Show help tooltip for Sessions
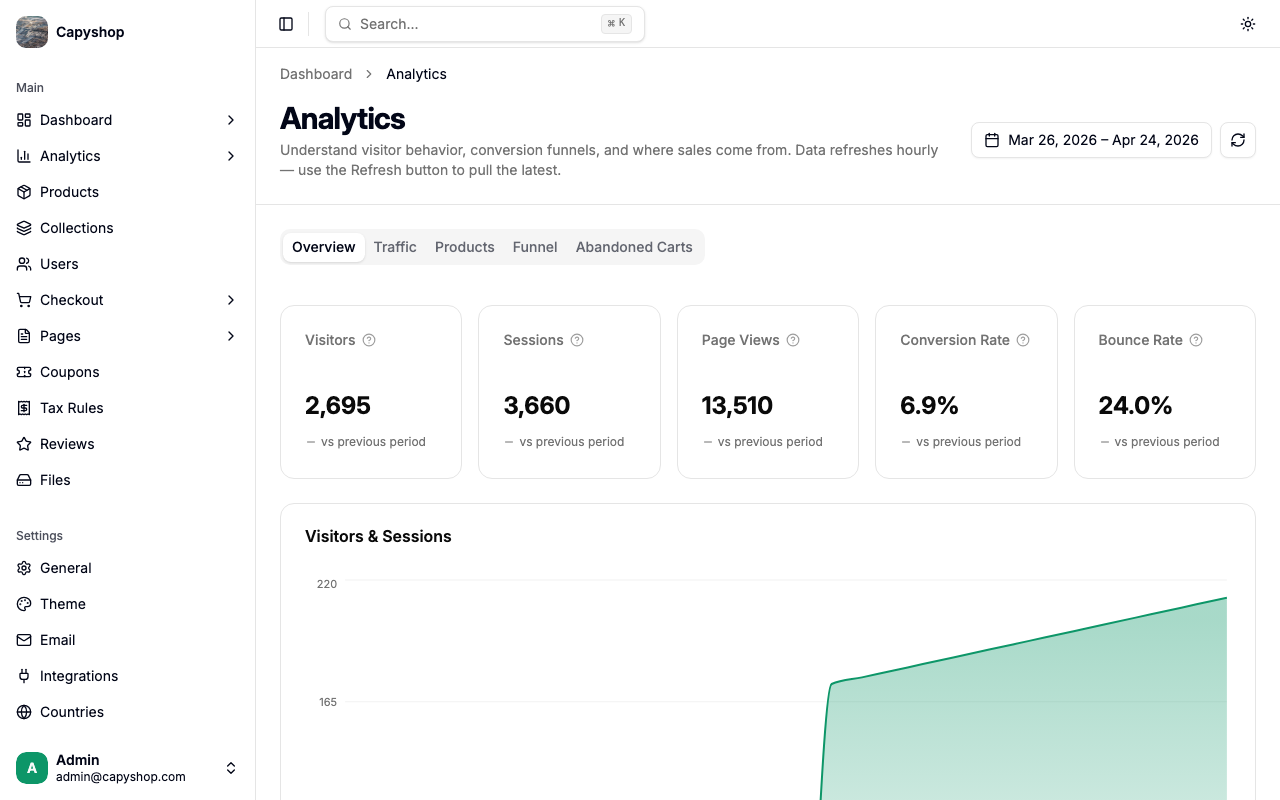The image size is (1280, 800). coord(577,340)
